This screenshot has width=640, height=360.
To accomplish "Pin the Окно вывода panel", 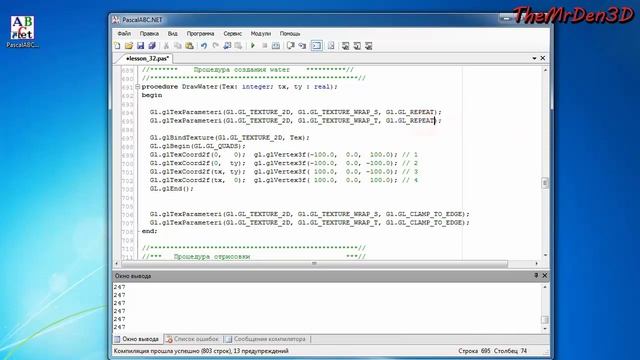I will pos(536,276).
